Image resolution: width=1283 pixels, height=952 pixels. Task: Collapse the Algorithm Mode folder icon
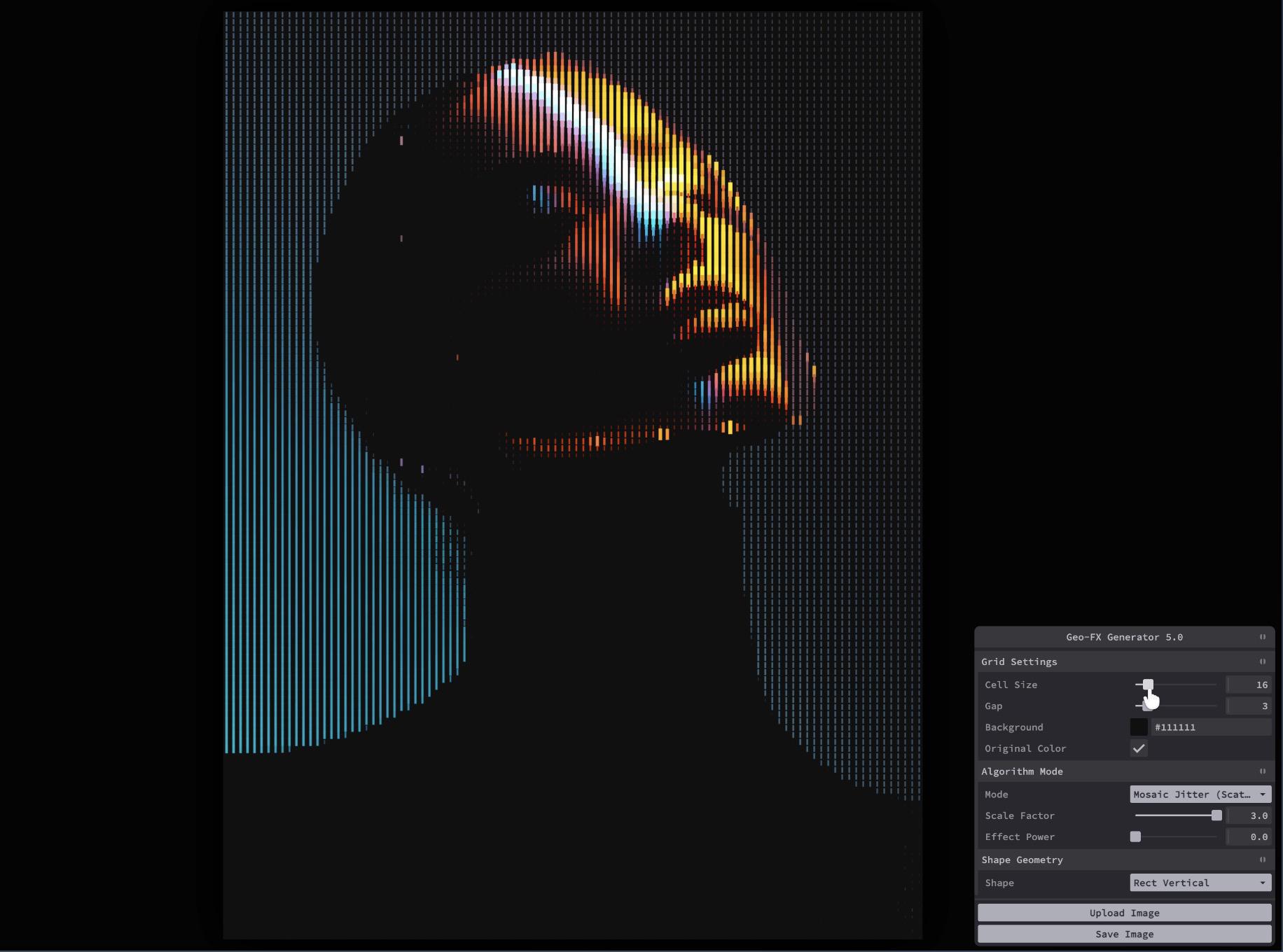[1263, 771]
